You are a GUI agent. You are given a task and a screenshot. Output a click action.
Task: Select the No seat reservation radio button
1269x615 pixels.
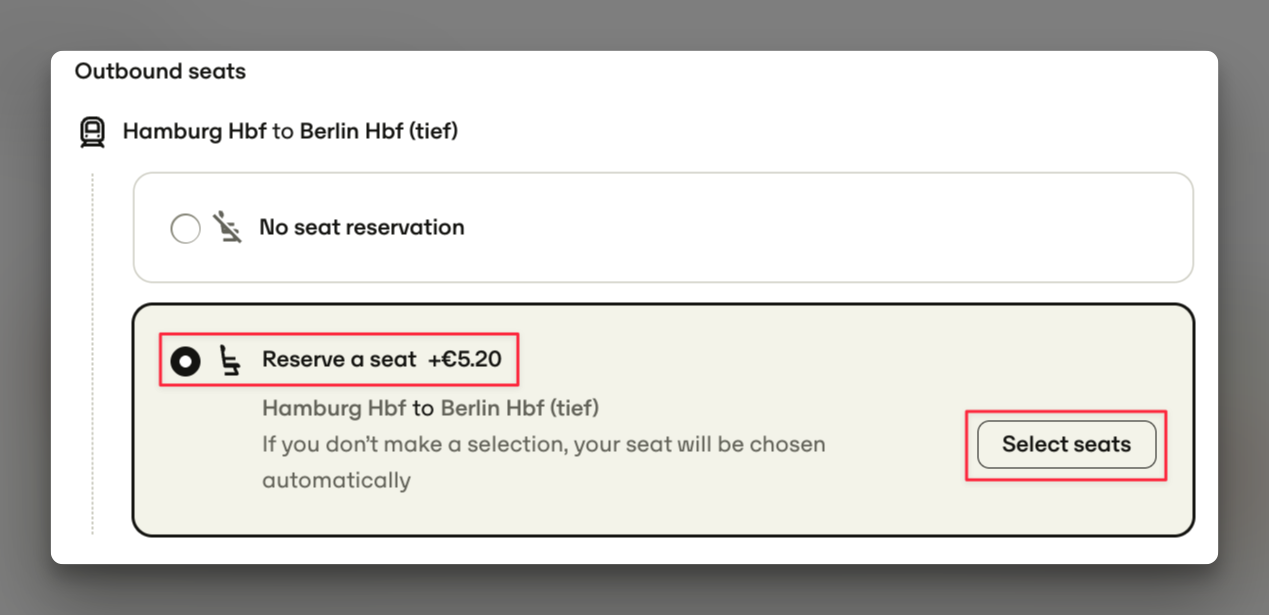click(185, 229)
